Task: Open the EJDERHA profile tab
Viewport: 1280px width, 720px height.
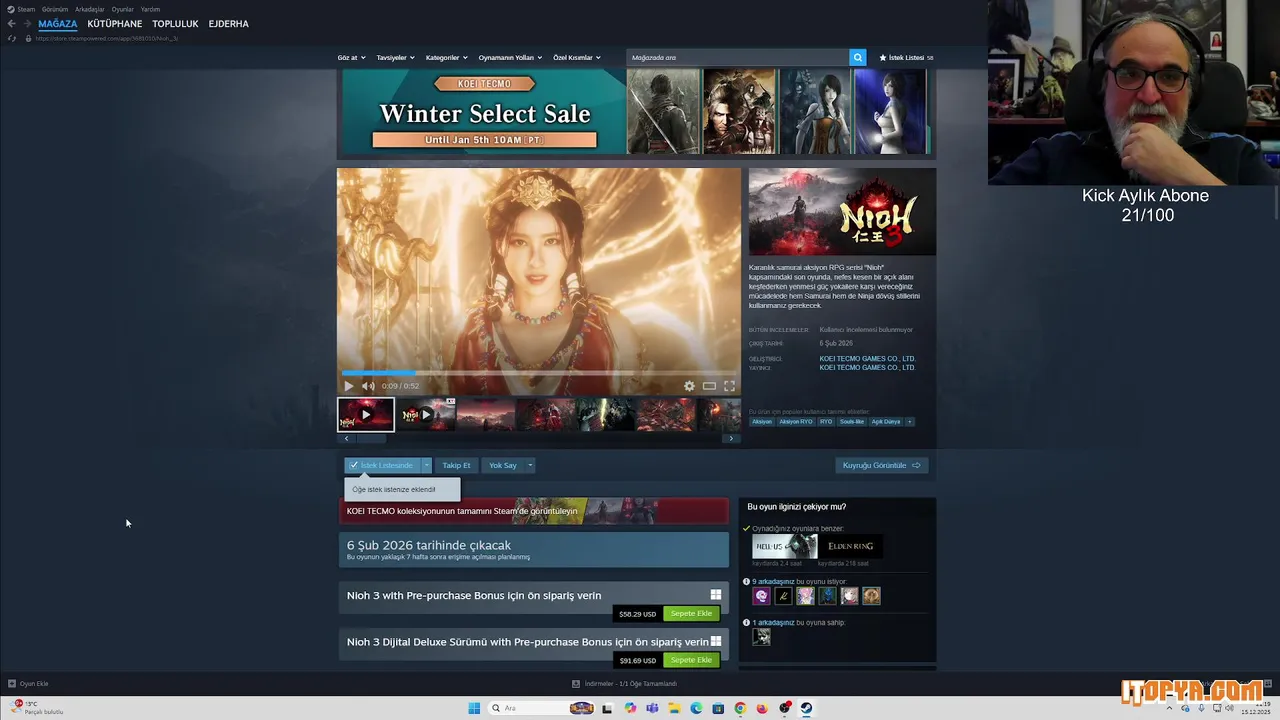Action: tap(229, 23)
